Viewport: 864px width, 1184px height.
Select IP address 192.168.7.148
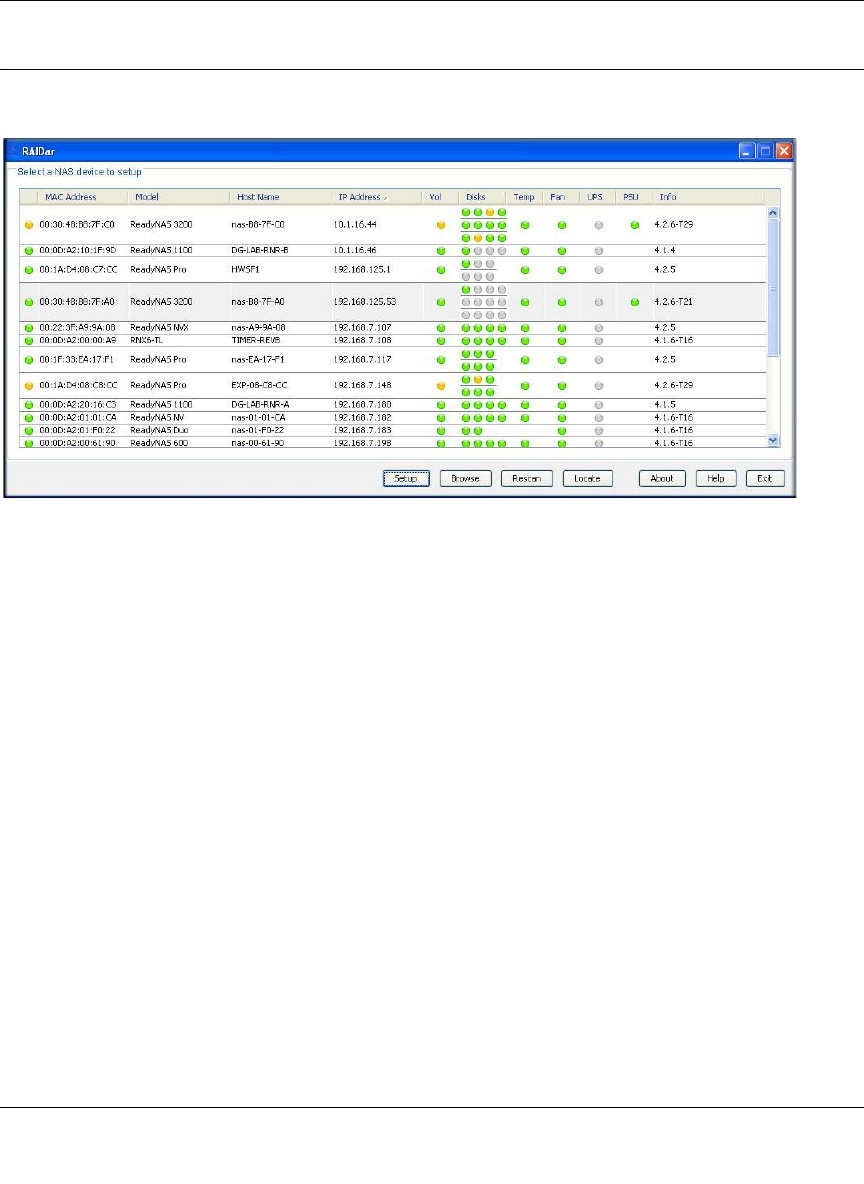coord(363,385)
